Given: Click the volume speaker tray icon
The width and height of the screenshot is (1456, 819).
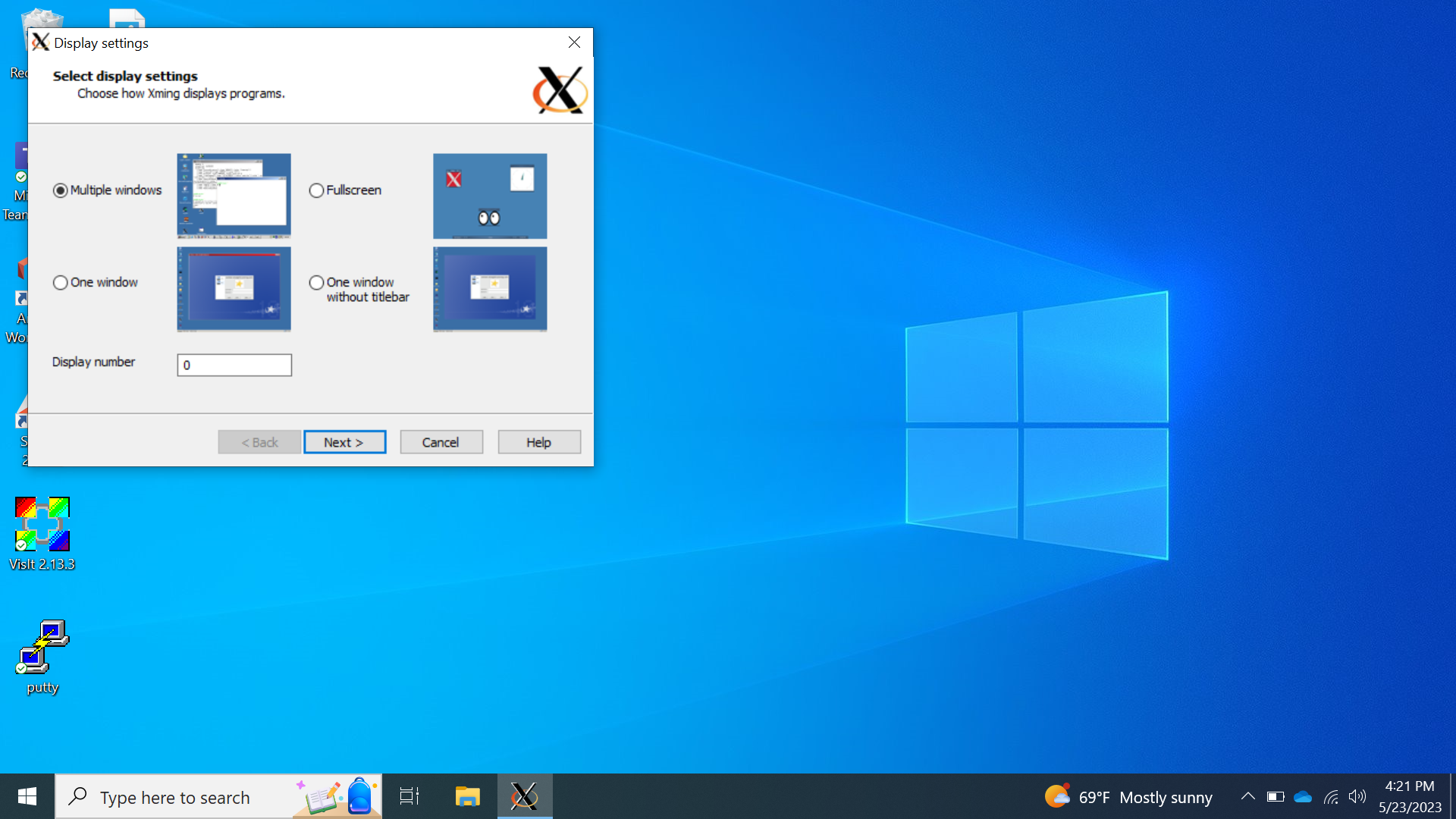Looking at the screenshot, I should pos(1357,797).
